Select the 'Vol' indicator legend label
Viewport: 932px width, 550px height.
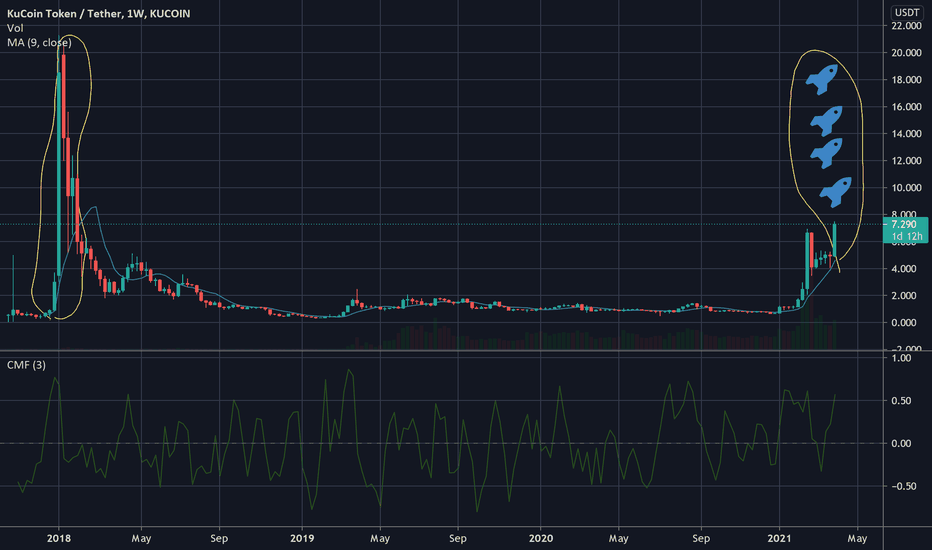click(15, 28)
